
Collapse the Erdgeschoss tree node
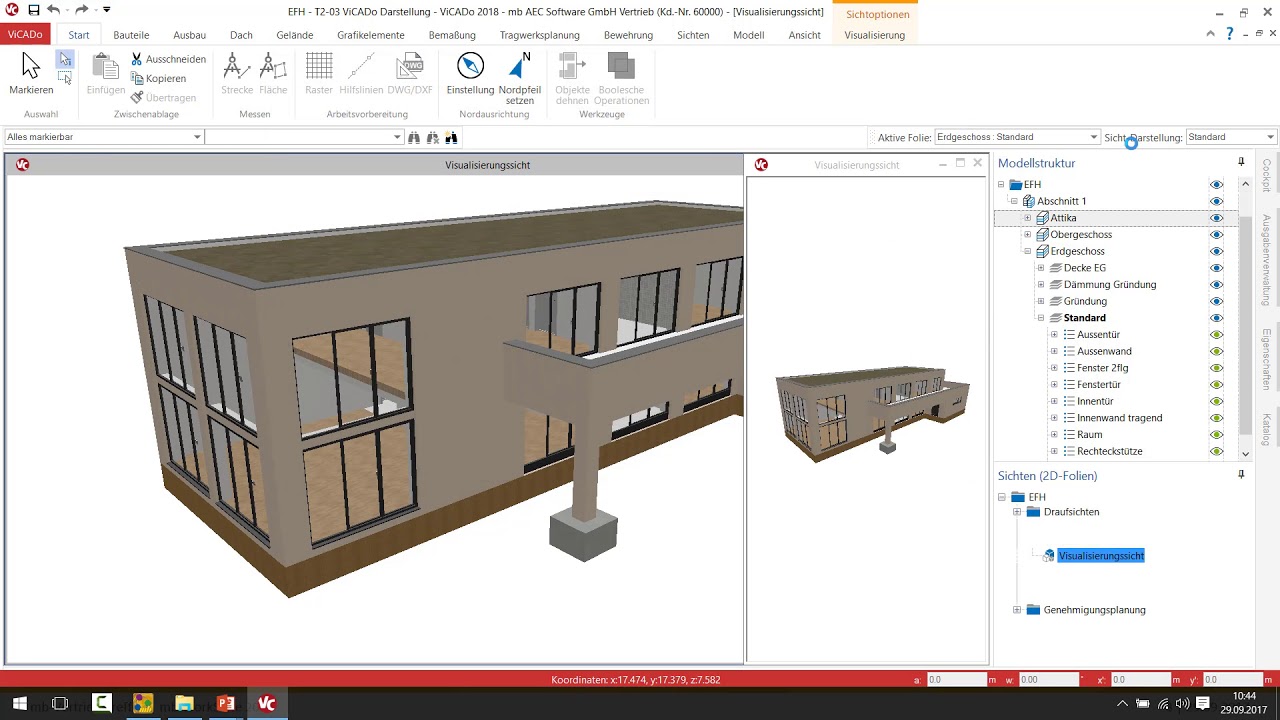point(1027,251)
